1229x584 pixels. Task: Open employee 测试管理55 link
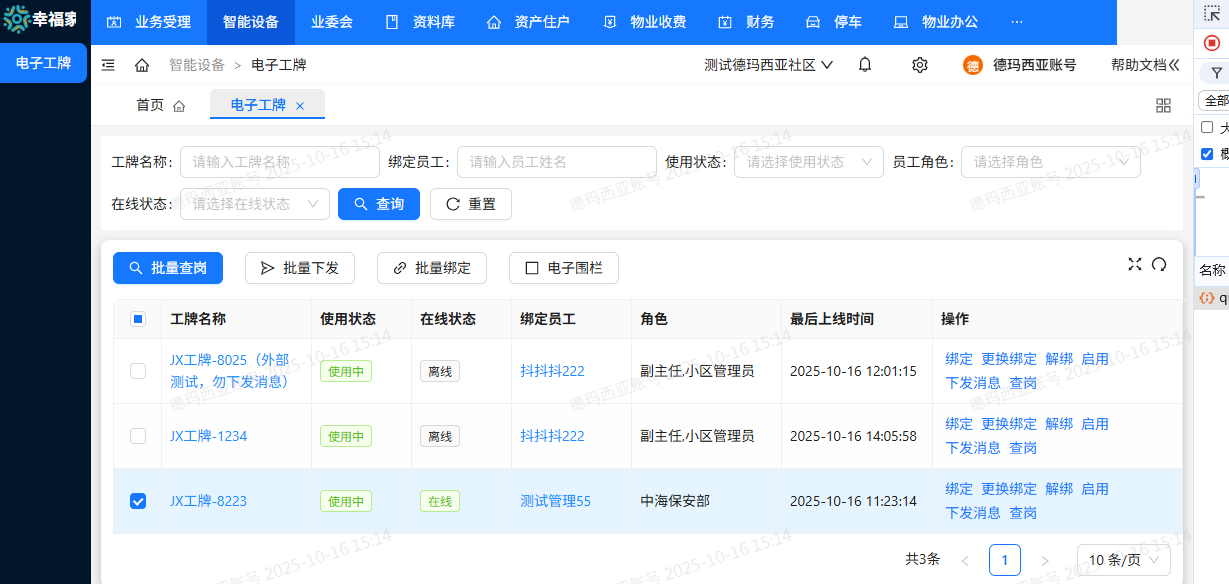click(x=556, y=501)
